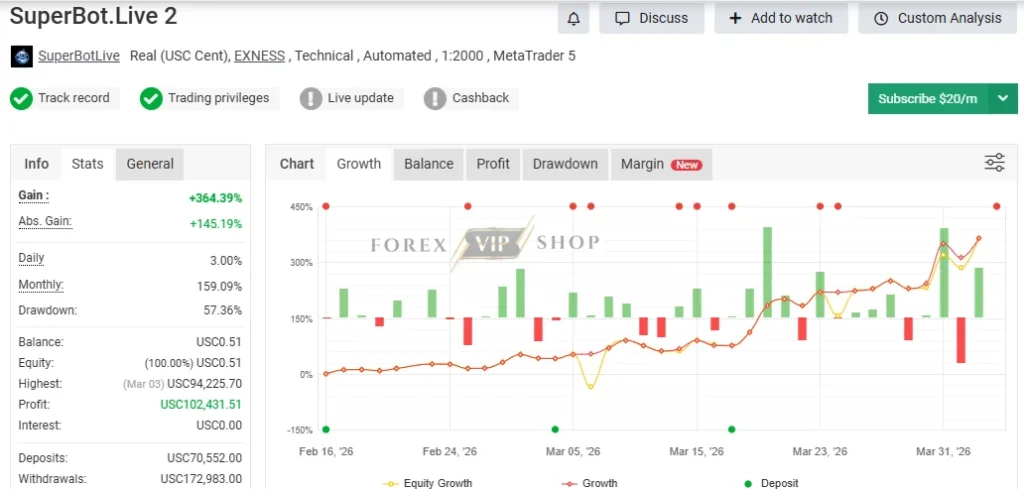1024x489 pixels.
Task: Click the Abs. Gain label
Action: click(x=45, y=221)
